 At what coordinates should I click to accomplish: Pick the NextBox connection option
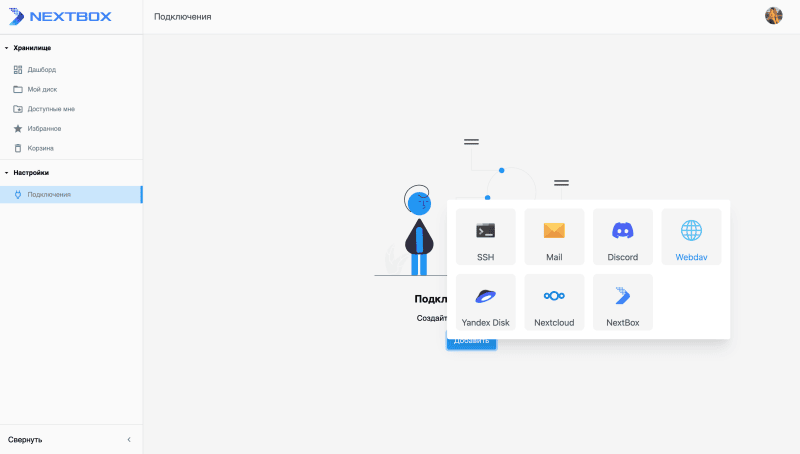tap(622, 302)
